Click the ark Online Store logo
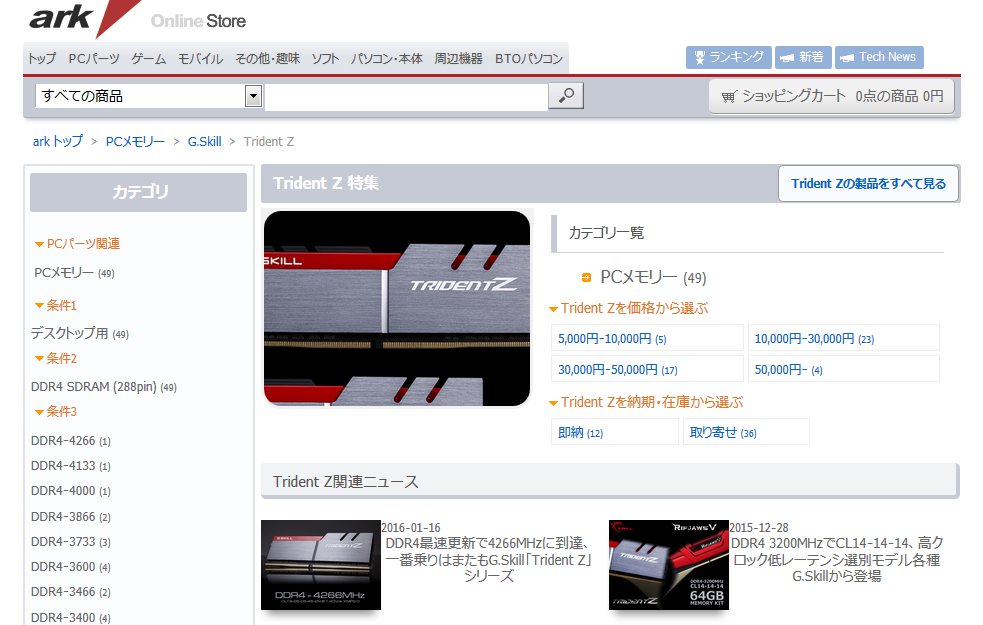Screen dimensions: 983x625 [137, 18]
